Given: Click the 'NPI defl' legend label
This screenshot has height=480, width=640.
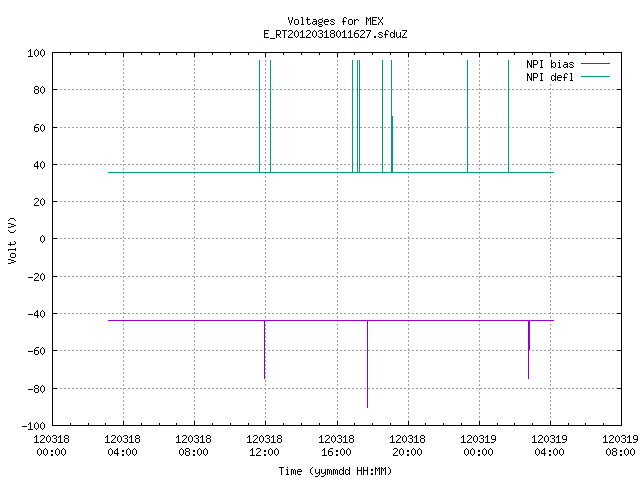Looking at the screenshot, I should (550, 77).
